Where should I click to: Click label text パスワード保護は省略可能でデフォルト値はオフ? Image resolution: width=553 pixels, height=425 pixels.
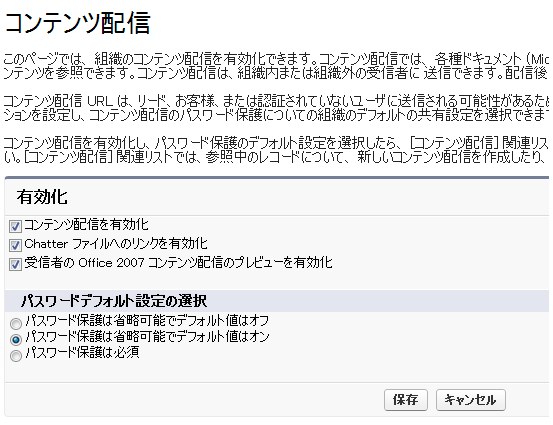(147, 321)
